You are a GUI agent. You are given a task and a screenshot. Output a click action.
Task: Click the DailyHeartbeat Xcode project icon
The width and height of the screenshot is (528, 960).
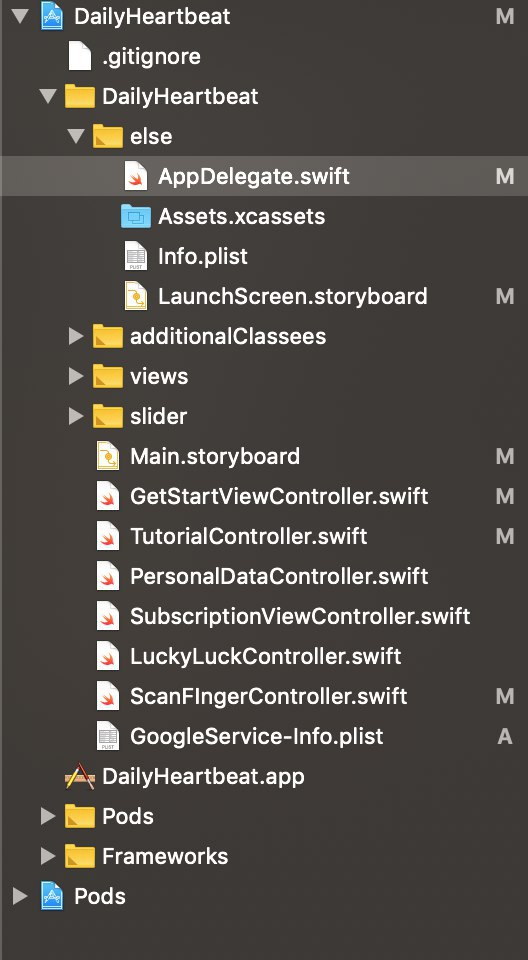pos(52,16)
